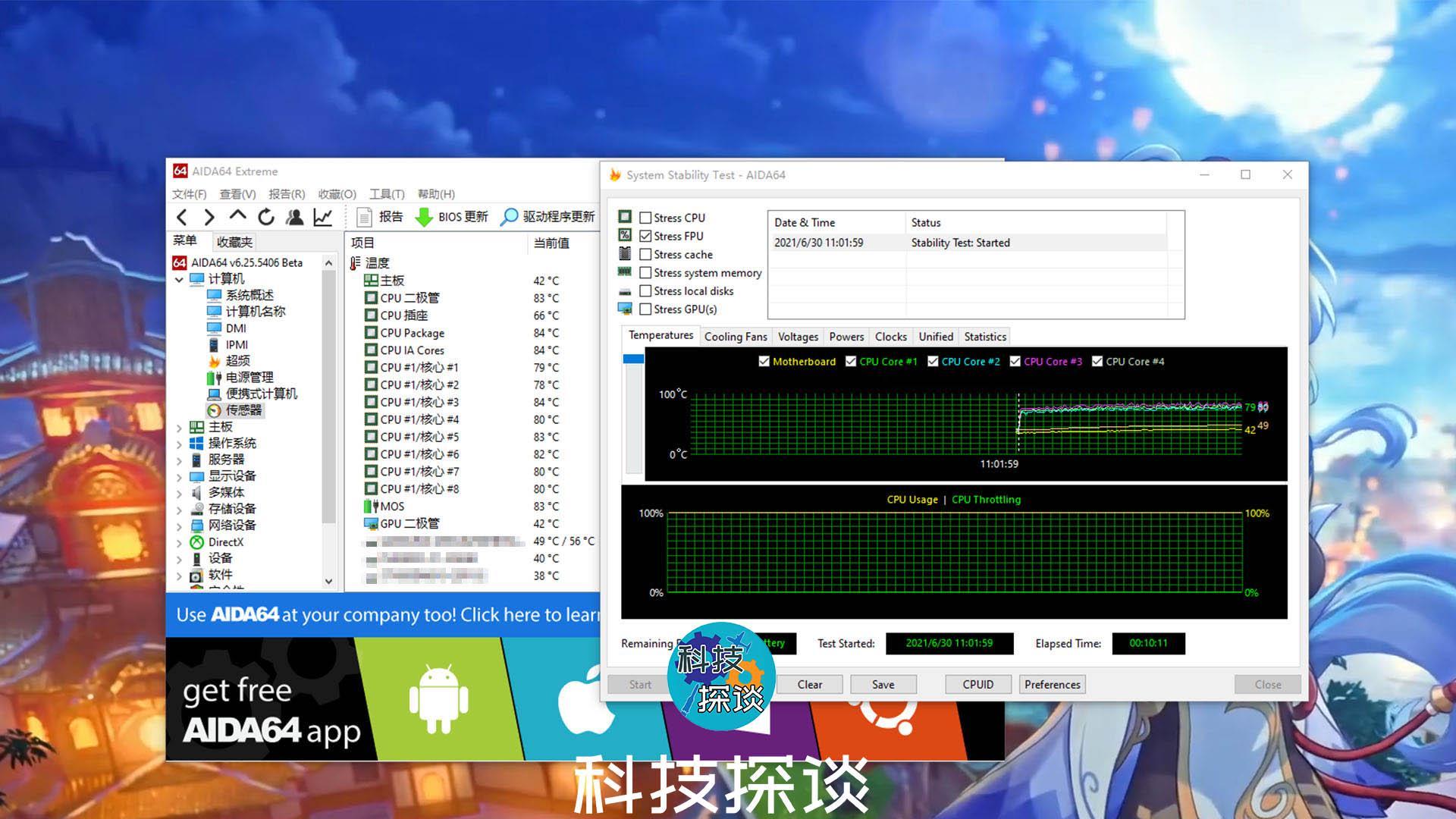Click the Ubuntu icon in banner
The height and width of the screenshot is (819, 1456).
pos(887,717)
